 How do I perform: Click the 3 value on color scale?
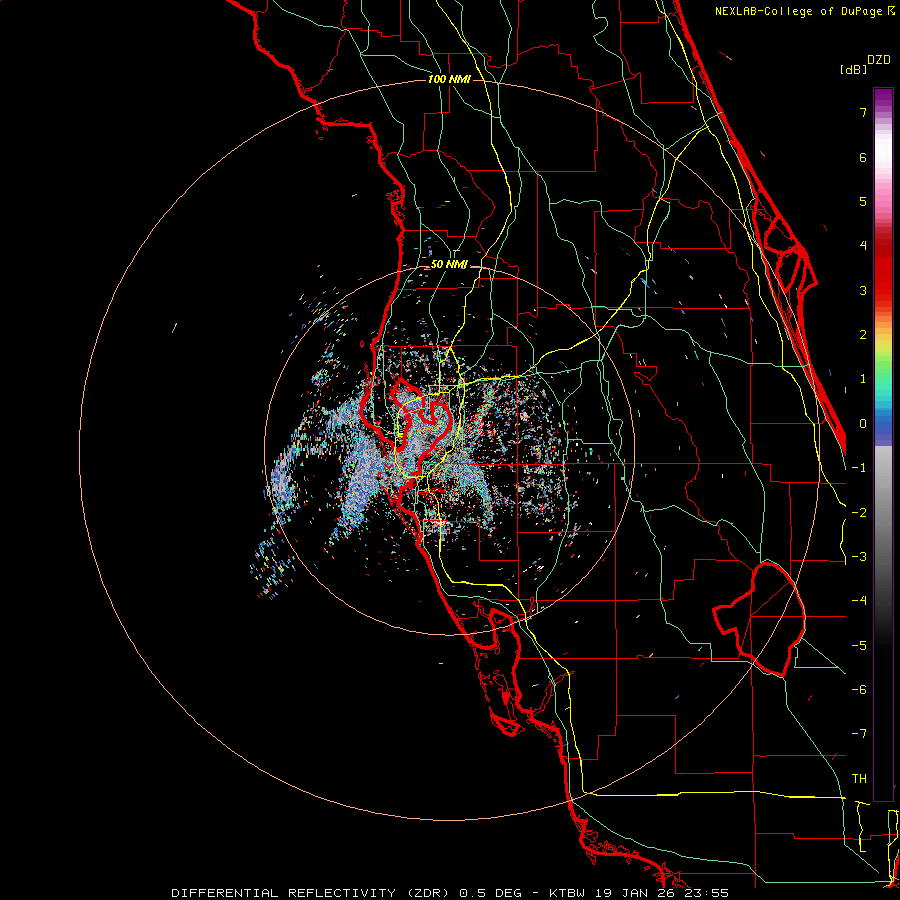[x=863, y=290]
